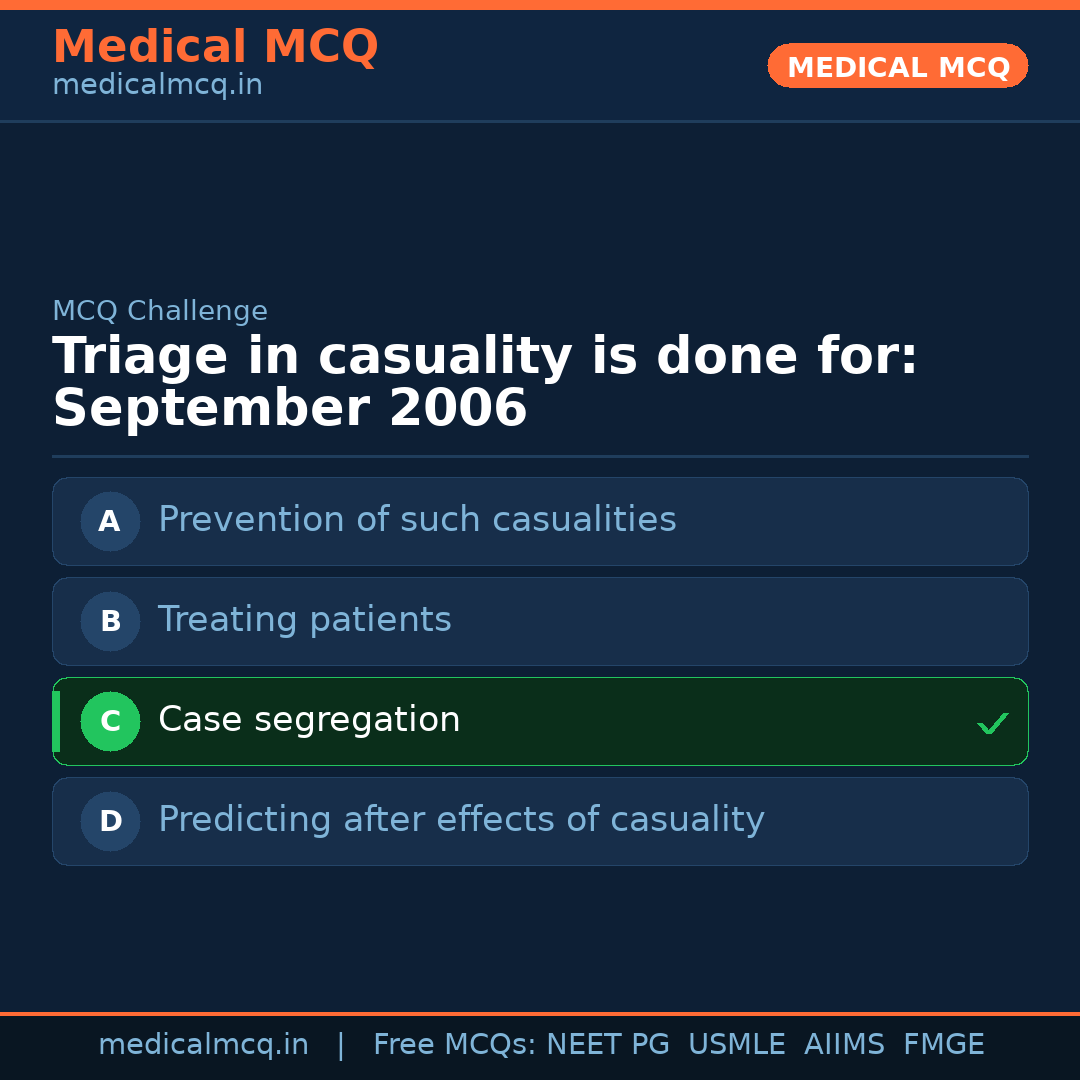Image resolution: width=1080 pixels, height=1080 pixels.
Task: Click the letter D option circle
Action: click(110, 821)
